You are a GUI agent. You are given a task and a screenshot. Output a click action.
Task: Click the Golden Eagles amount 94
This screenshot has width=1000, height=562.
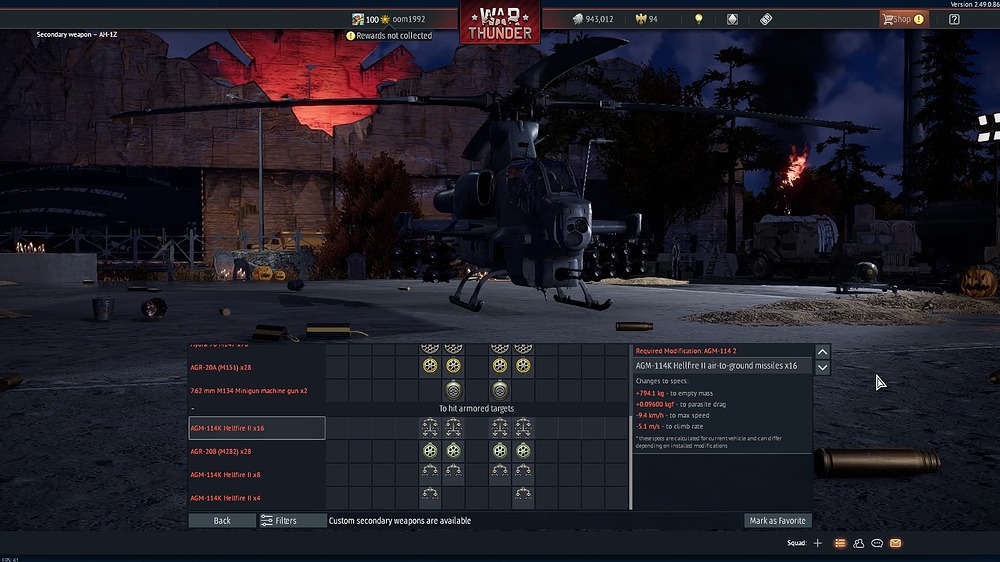(x=653, y=19)
